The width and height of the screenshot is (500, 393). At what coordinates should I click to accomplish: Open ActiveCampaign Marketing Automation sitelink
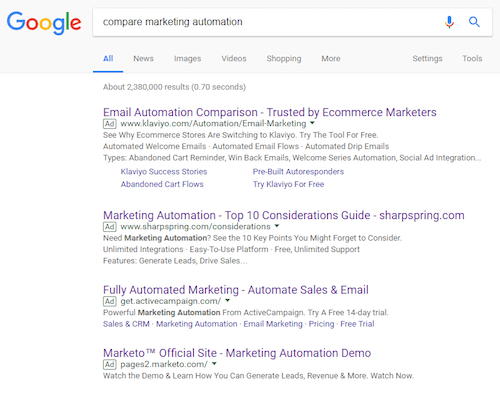click(197, 324)
